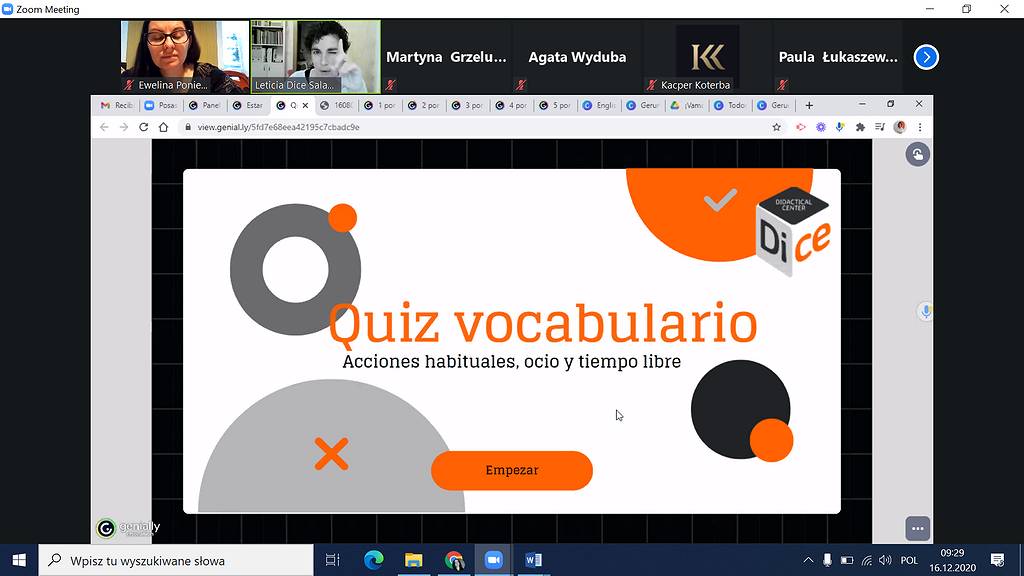
Task: Open Zoom from the taskbar
Action: (x=494, y=560)
